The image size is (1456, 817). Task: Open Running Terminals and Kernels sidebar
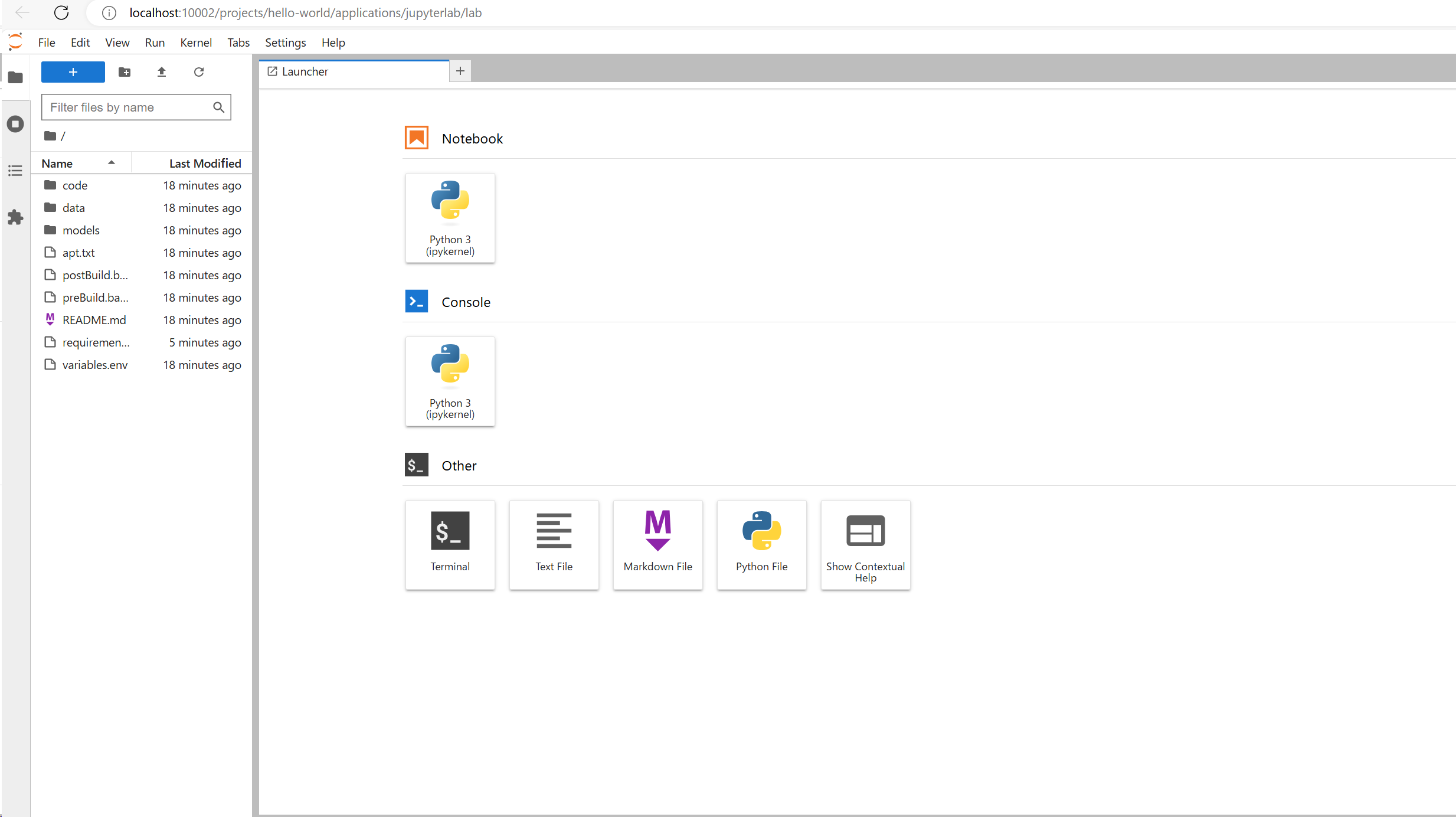15,124
